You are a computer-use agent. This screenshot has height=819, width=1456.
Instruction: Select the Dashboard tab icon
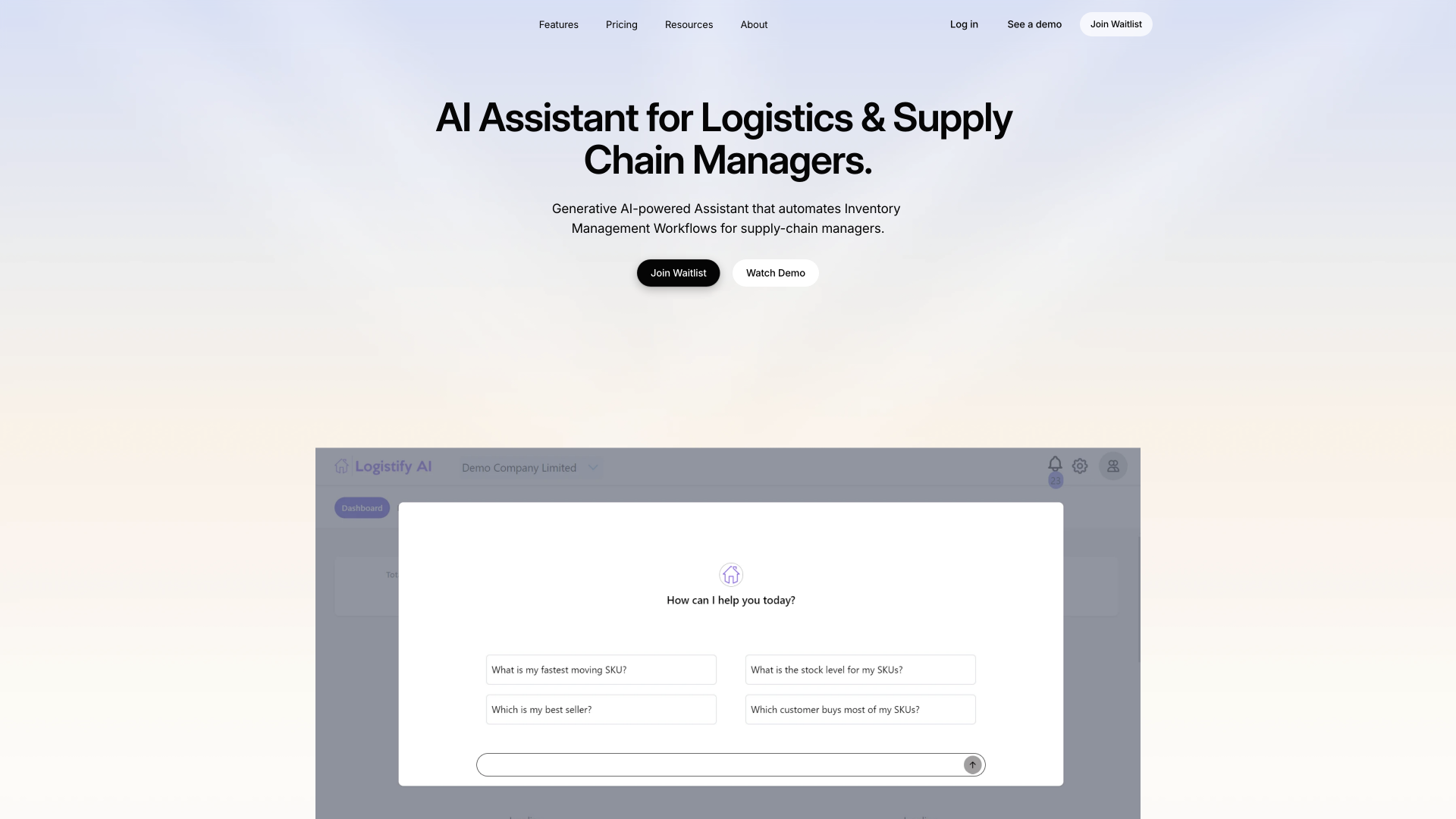click(x=362, y=507)
